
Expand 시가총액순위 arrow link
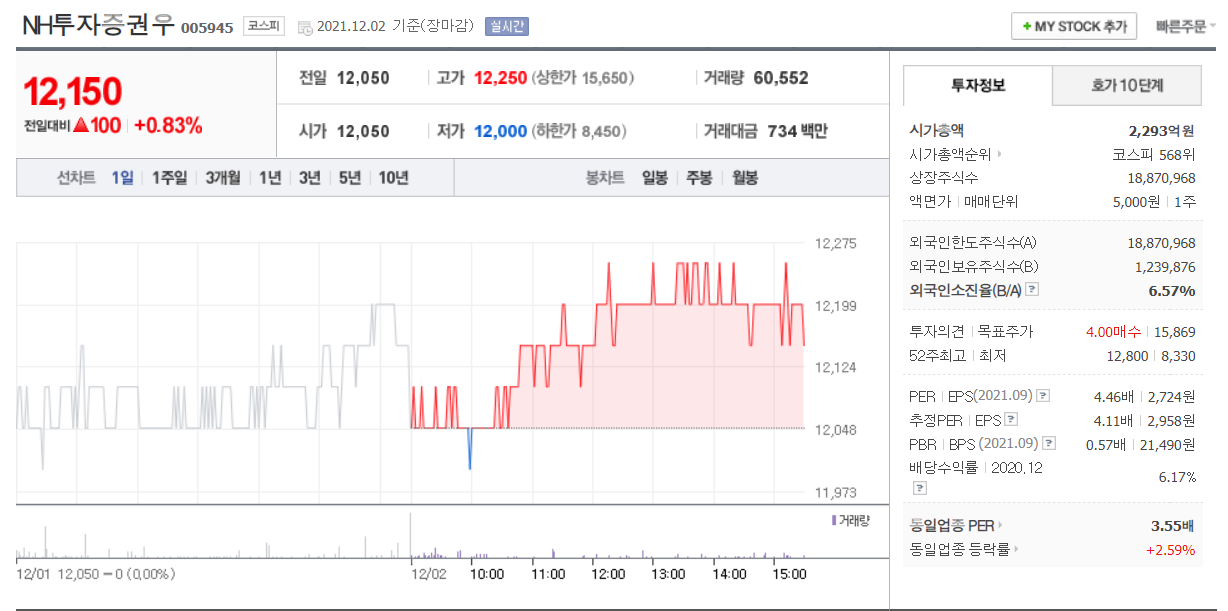998,155
